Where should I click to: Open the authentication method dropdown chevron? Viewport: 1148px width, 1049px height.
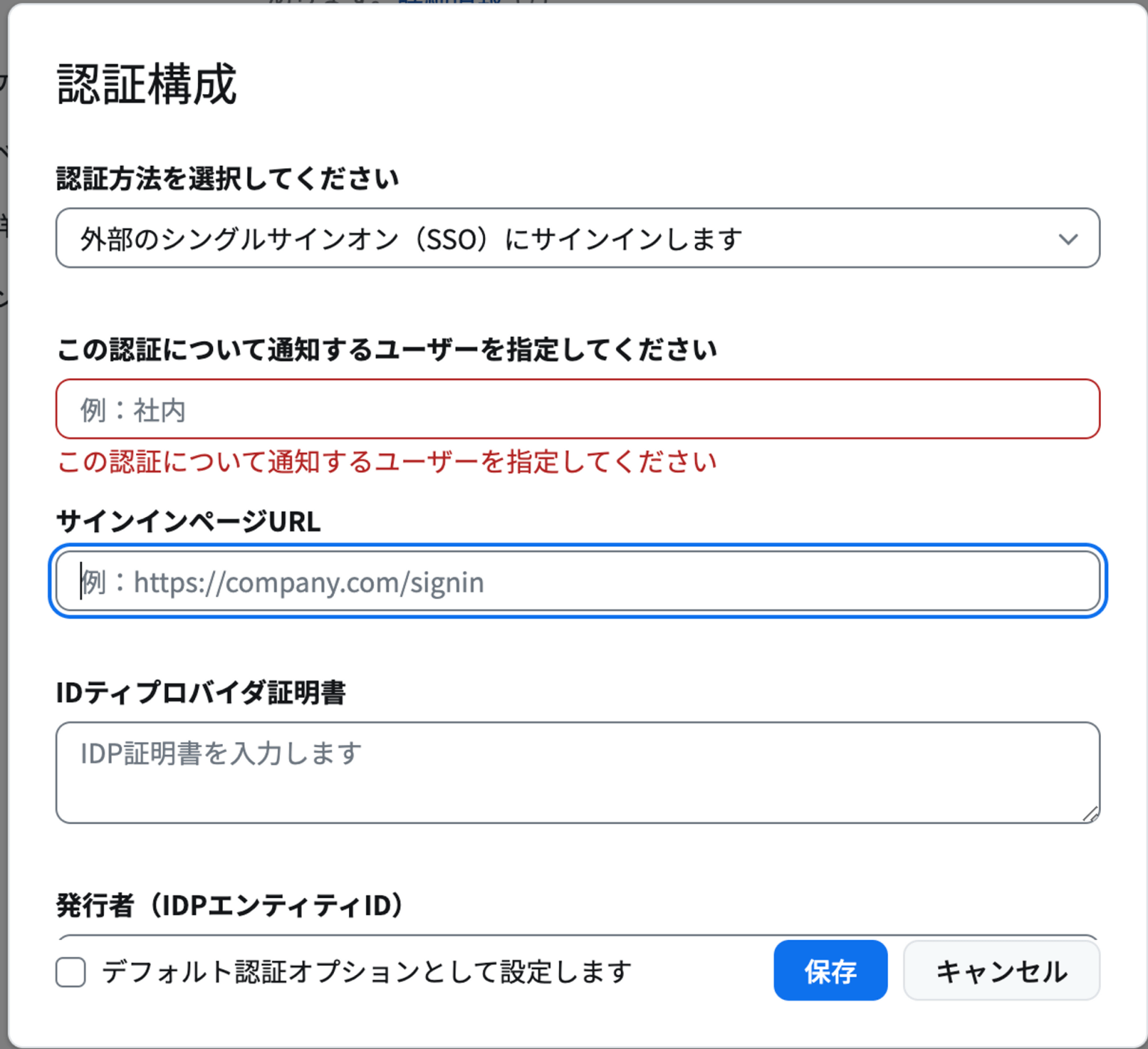point(1069,239)
